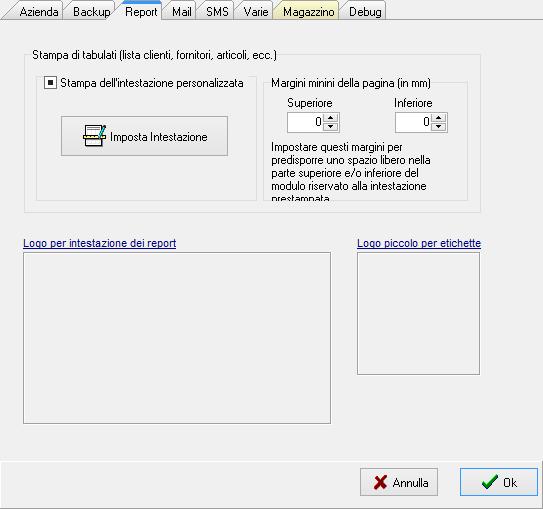Screen dimensions: 543x509
Task: Increase the Inferiore margin value
Action: [439, 118]
